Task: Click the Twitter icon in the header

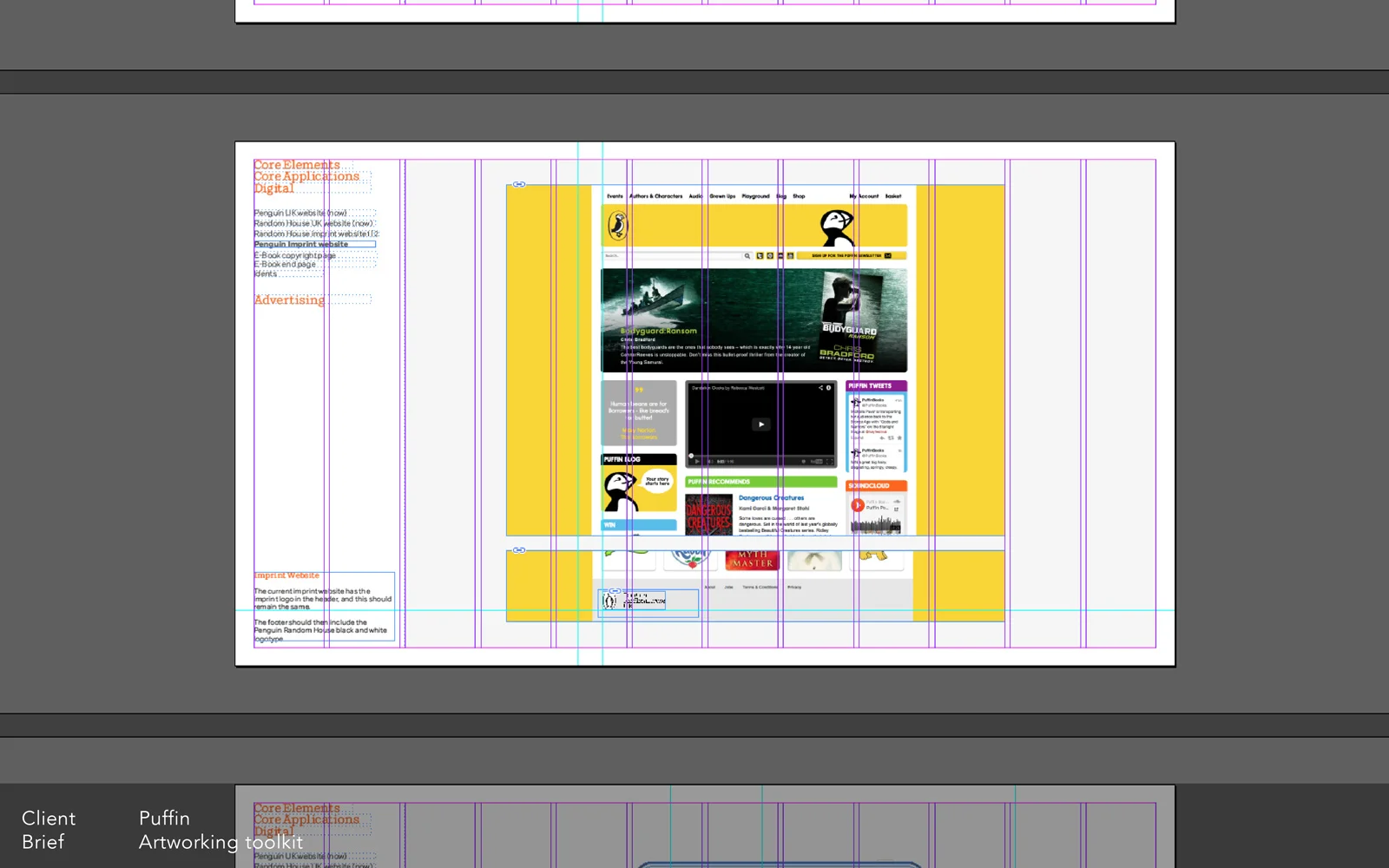Action: [760, 255]
